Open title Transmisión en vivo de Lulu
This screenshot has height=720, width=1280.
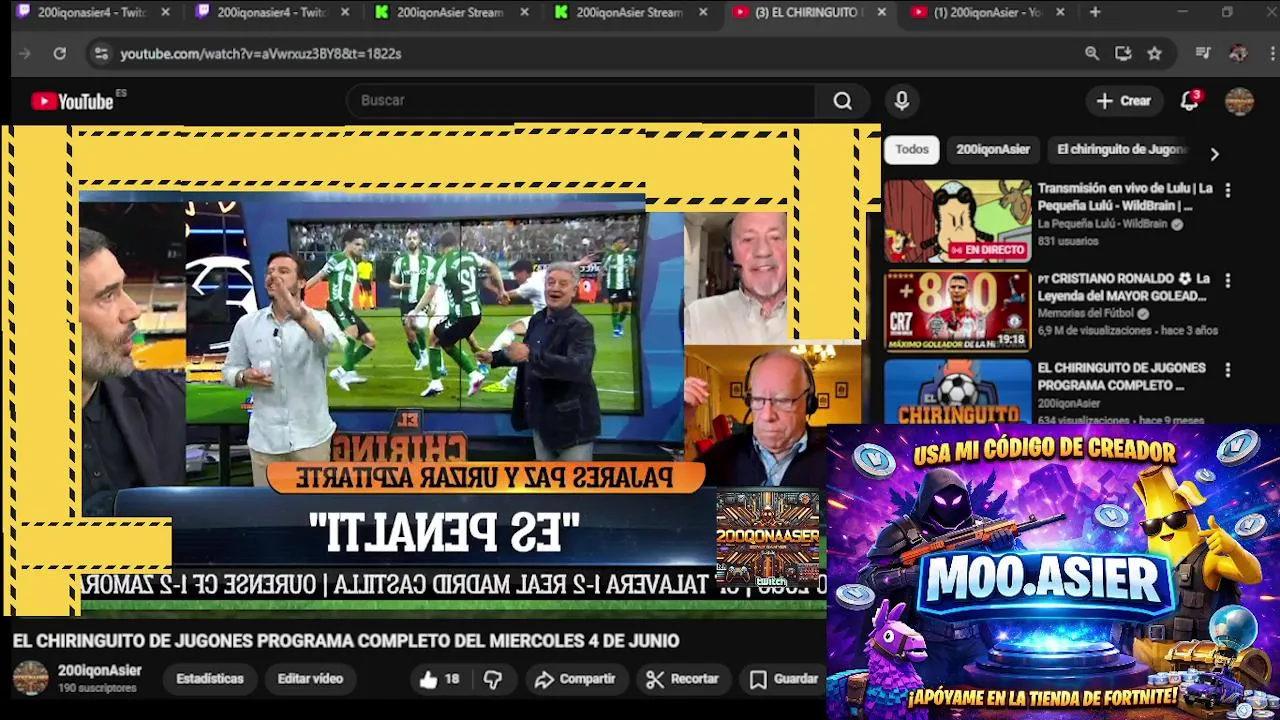pyautogui.click(x=1125, y=197)
